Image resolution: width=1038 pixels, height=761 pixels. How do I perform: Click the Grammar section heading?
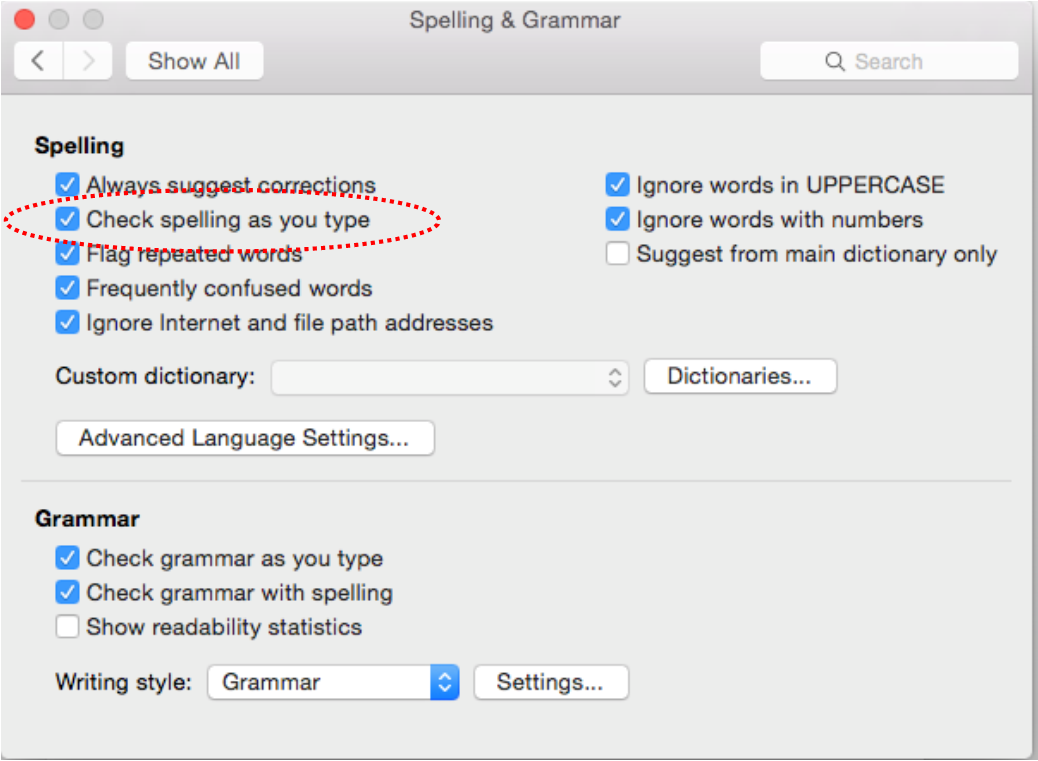pyautogui.click(x=87, y=519)
